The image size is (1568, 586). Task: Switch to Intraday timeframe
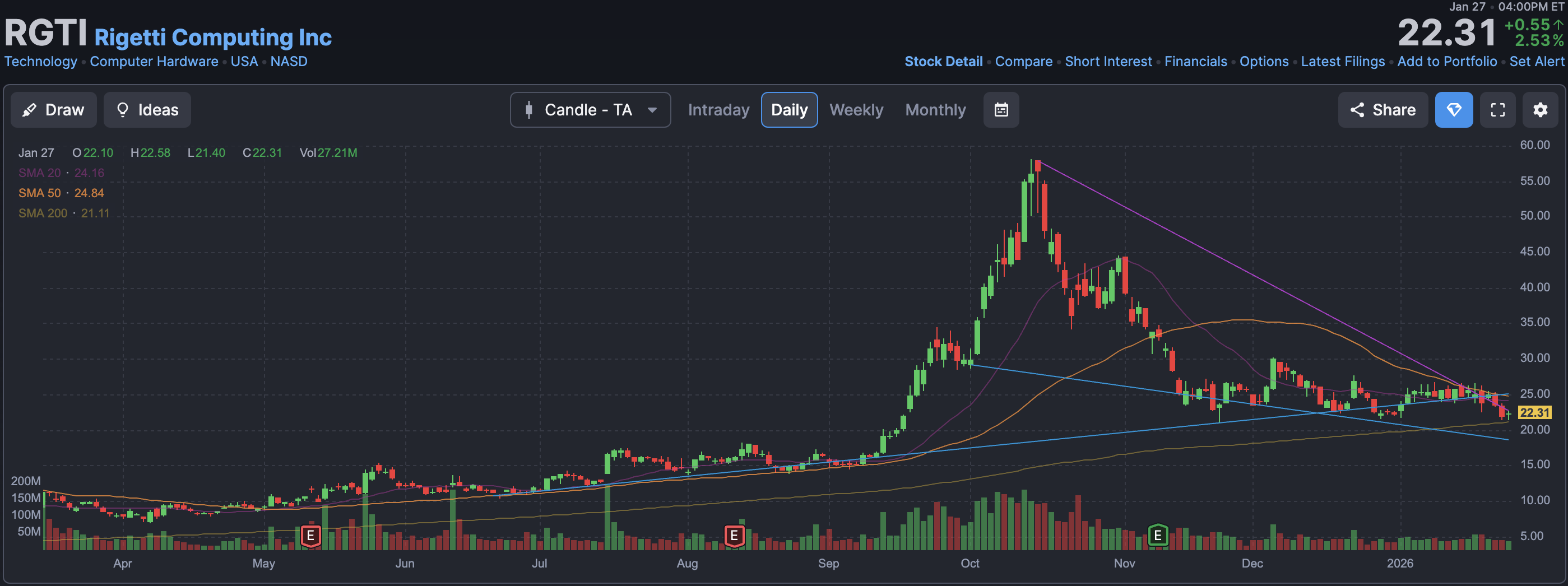pos(718,110)
